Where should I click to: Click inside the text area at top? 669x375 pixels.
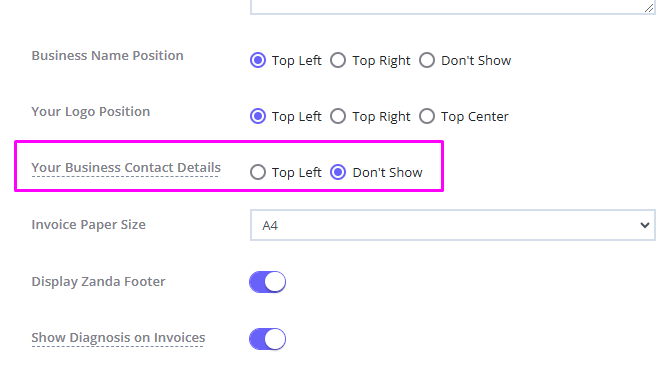453,6
